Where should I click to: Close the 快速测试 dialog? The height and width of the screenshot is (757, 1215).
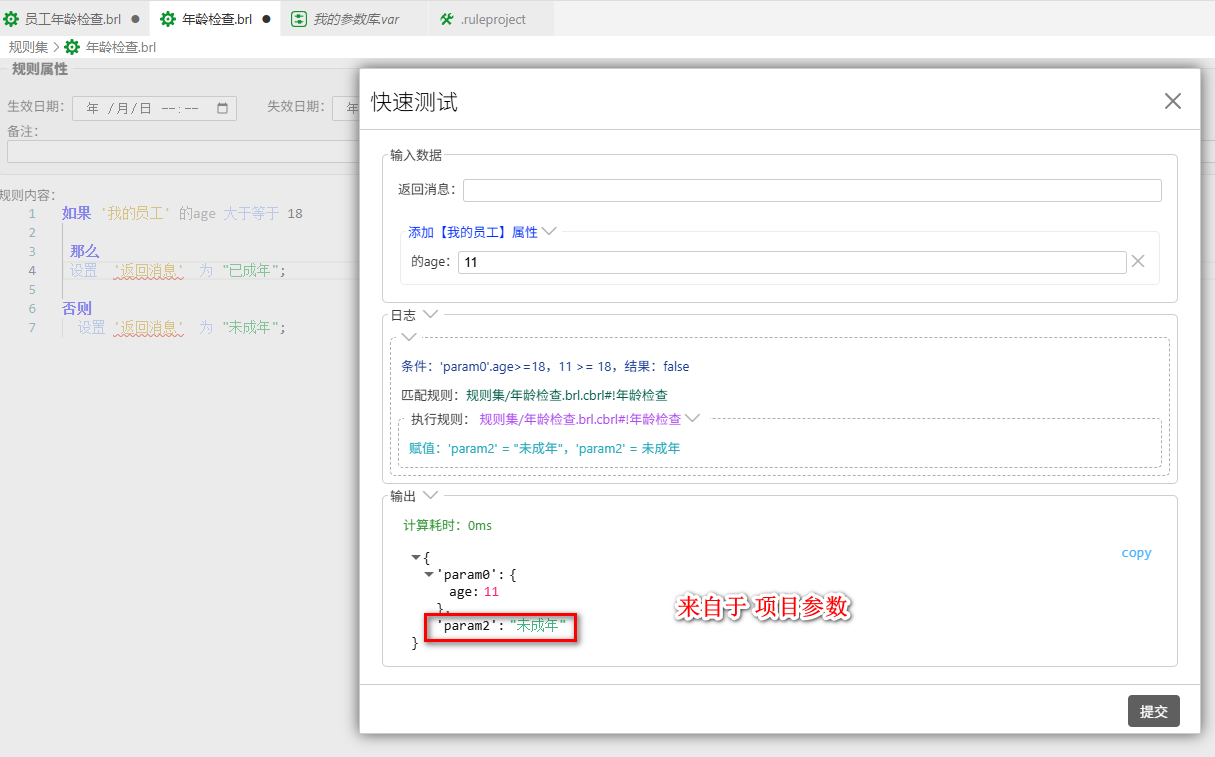pyautogui.click(x=1173, y=101)
